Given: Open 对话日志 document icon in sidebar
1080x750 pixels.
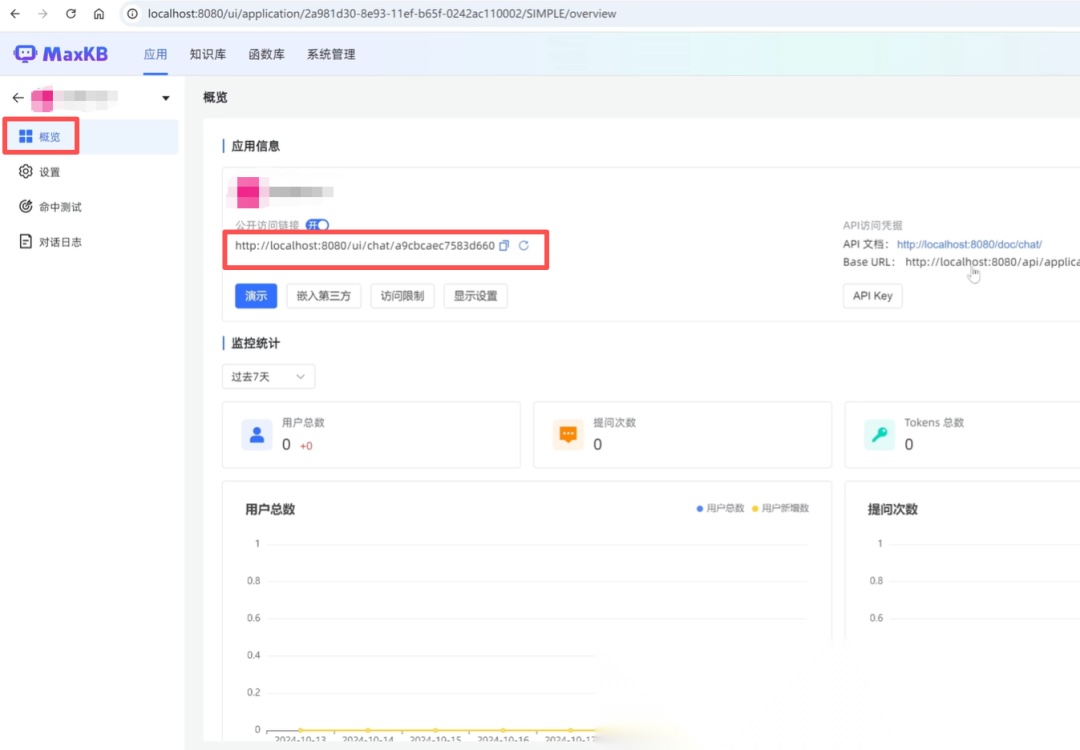Looking at the screenshot, I should point(26,242).
